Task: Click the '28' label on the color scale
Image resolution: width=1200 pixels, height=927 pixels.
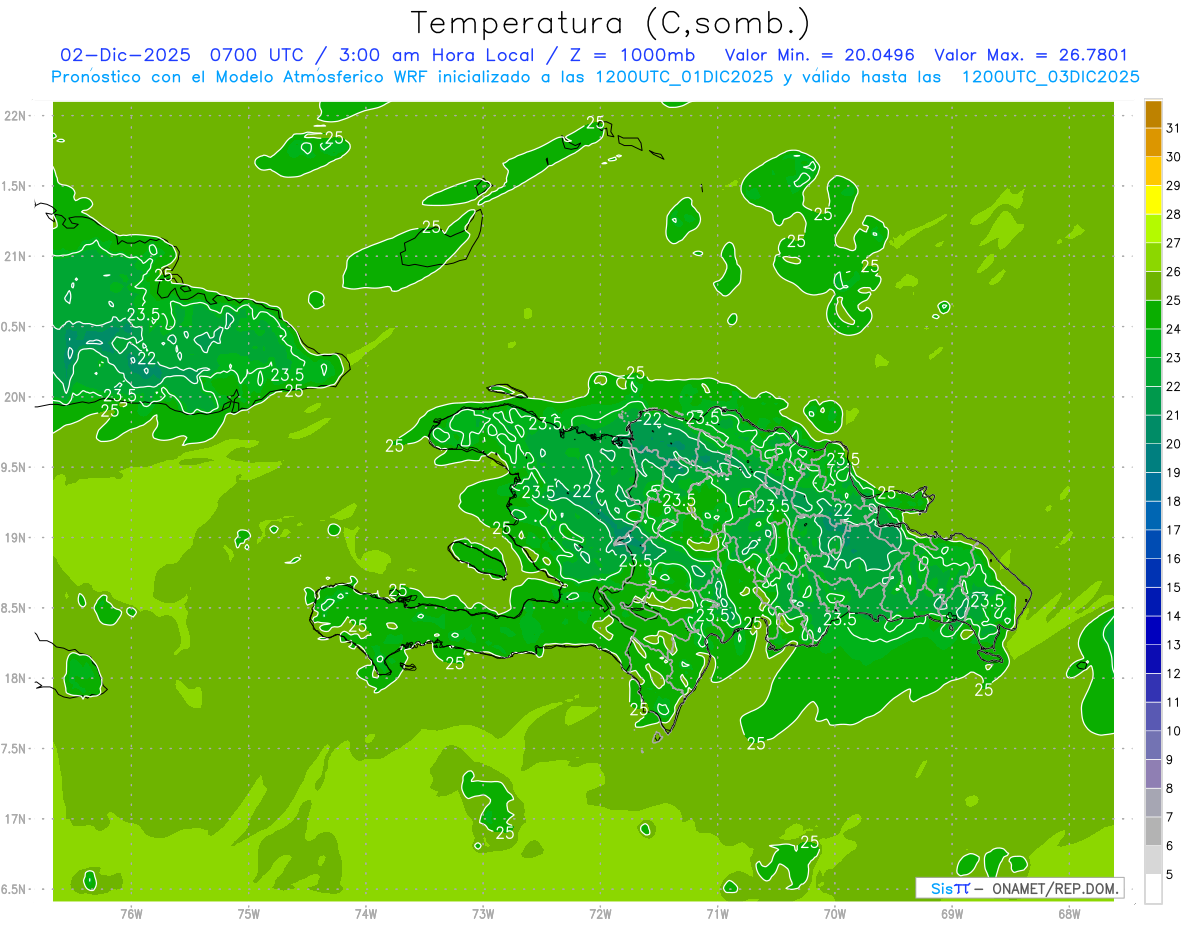Action: (x=1173, y=214)
